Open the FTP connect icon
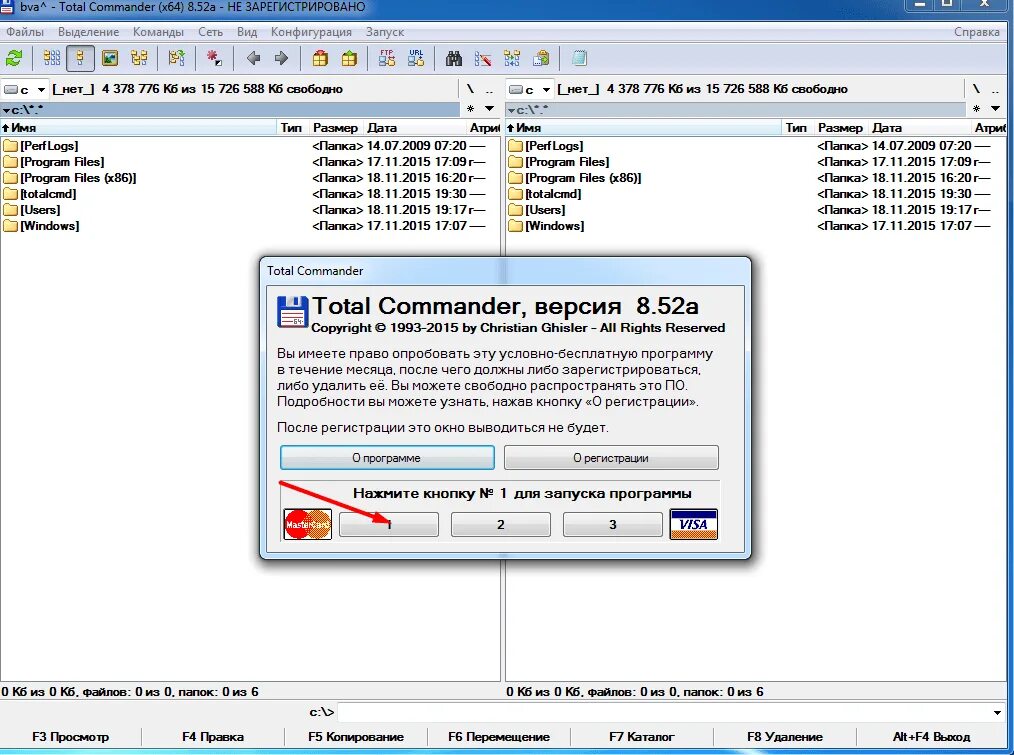Viewport: 1014px width, 755px height. [x=387, y=58]
